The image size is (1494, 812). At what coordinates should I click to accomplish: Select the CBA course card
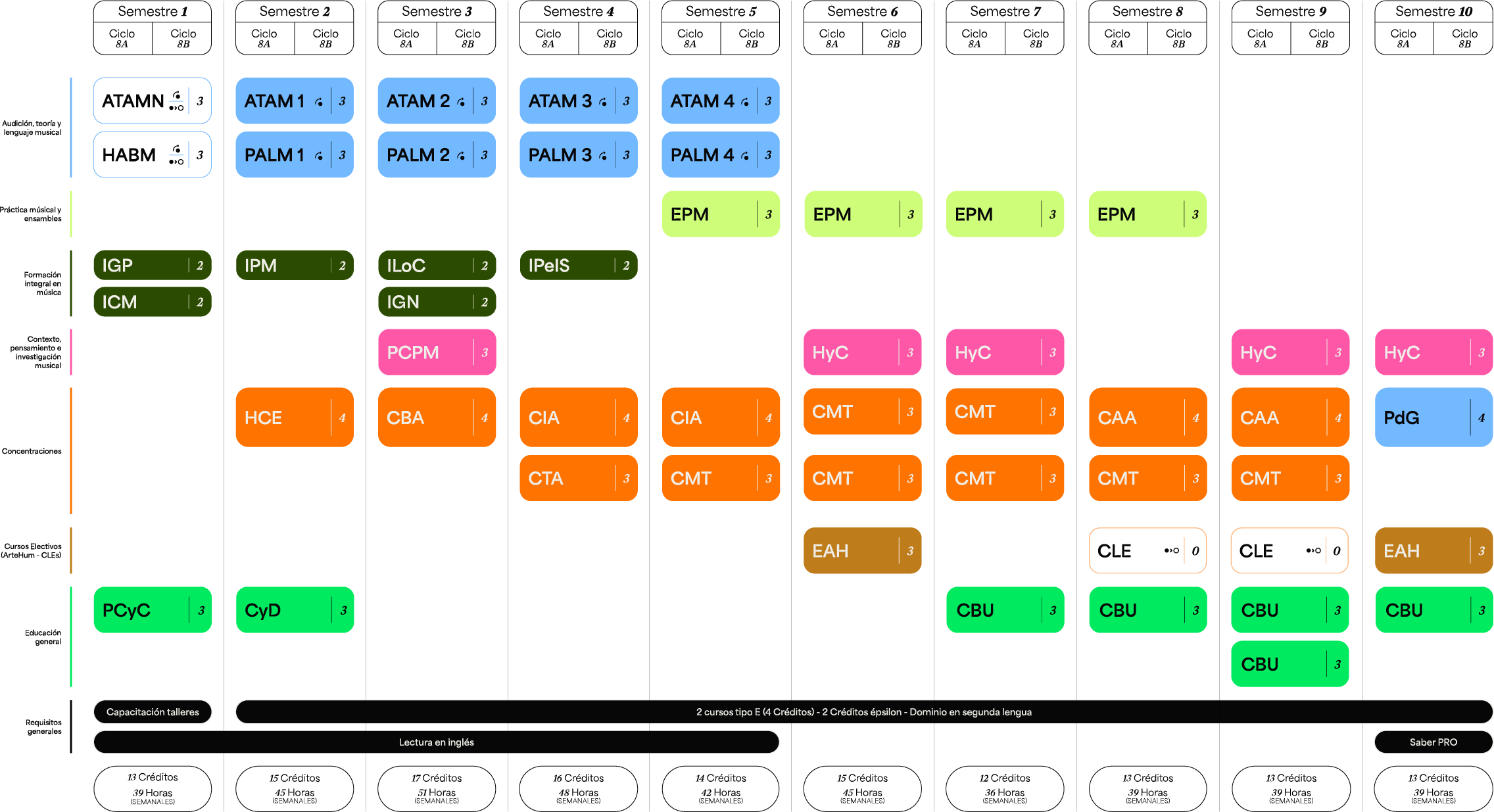coord(437,418)
